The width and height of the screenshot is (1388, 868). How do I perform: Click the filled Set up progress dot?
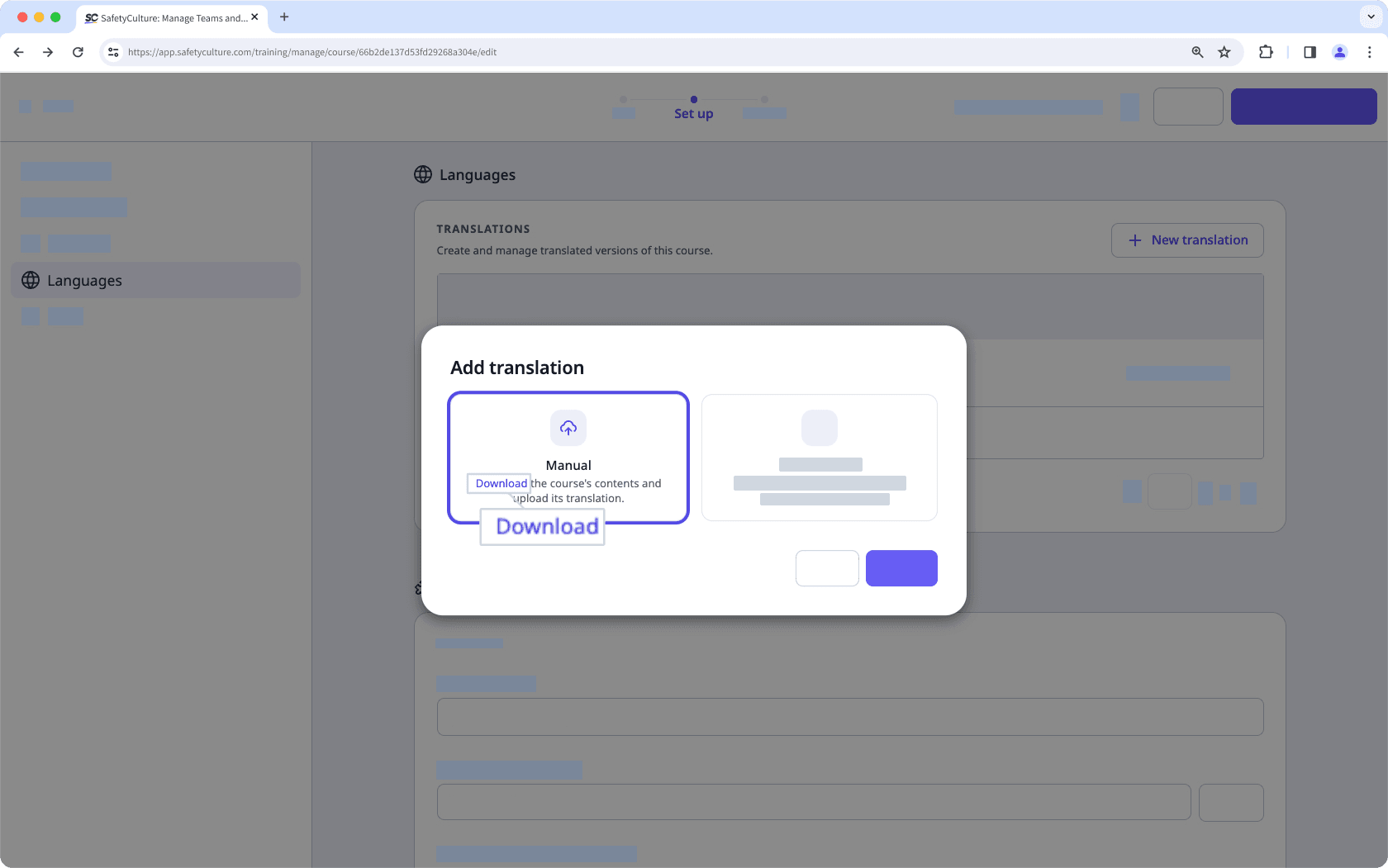click(x=694, y=97)
